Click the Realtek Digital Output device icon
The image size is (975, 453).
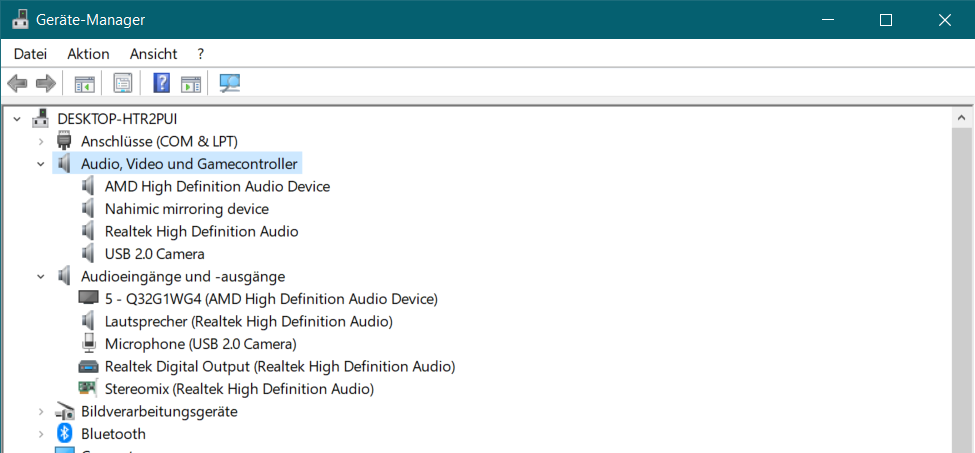click(88, 367)
